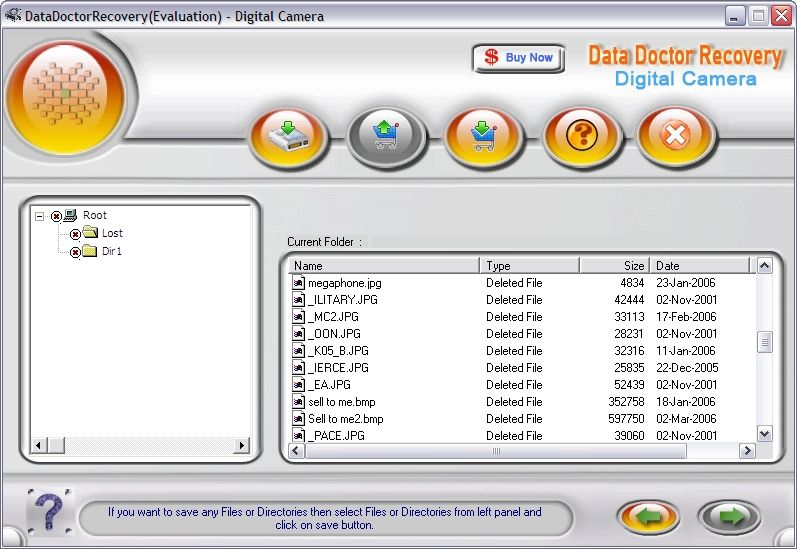Screen dimensions: 797x549
Task: Click the file list vertical scrollbar thumb
Action: click(764, 342)
